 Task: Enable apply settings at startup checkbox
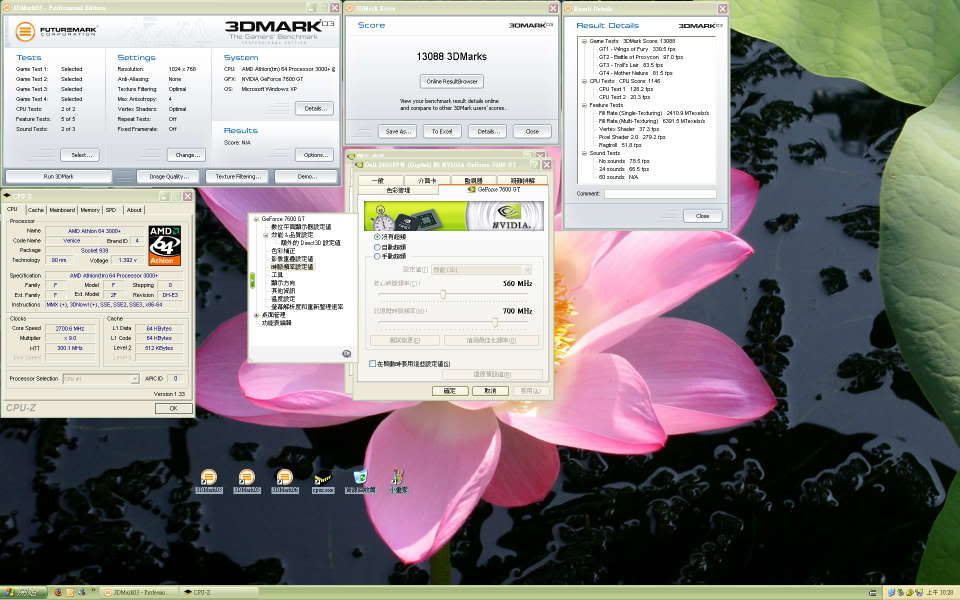click(373, 364)
